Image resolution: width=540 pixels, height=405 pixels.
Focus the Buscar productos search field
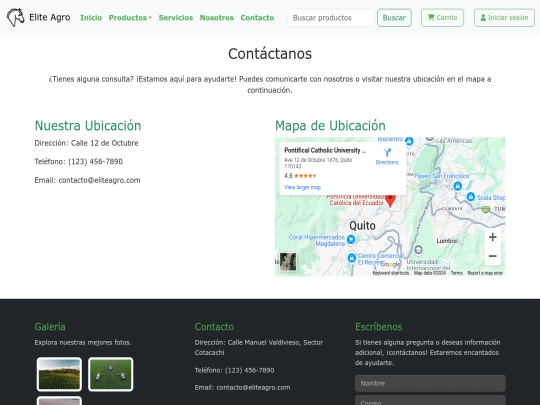tap(331, 18)
